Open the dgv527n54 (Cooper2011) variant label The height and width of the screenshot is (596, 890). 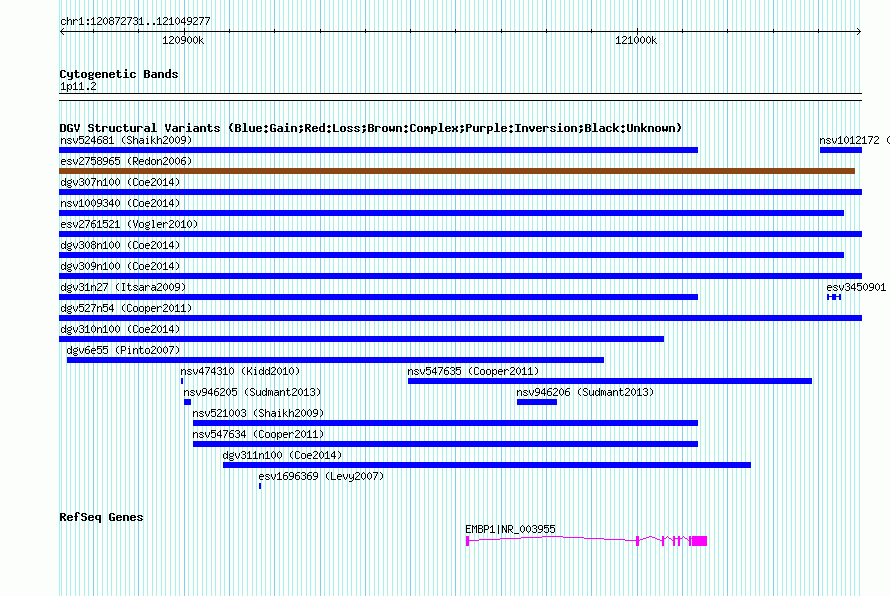pyautogui.click(x=126, y=308)
